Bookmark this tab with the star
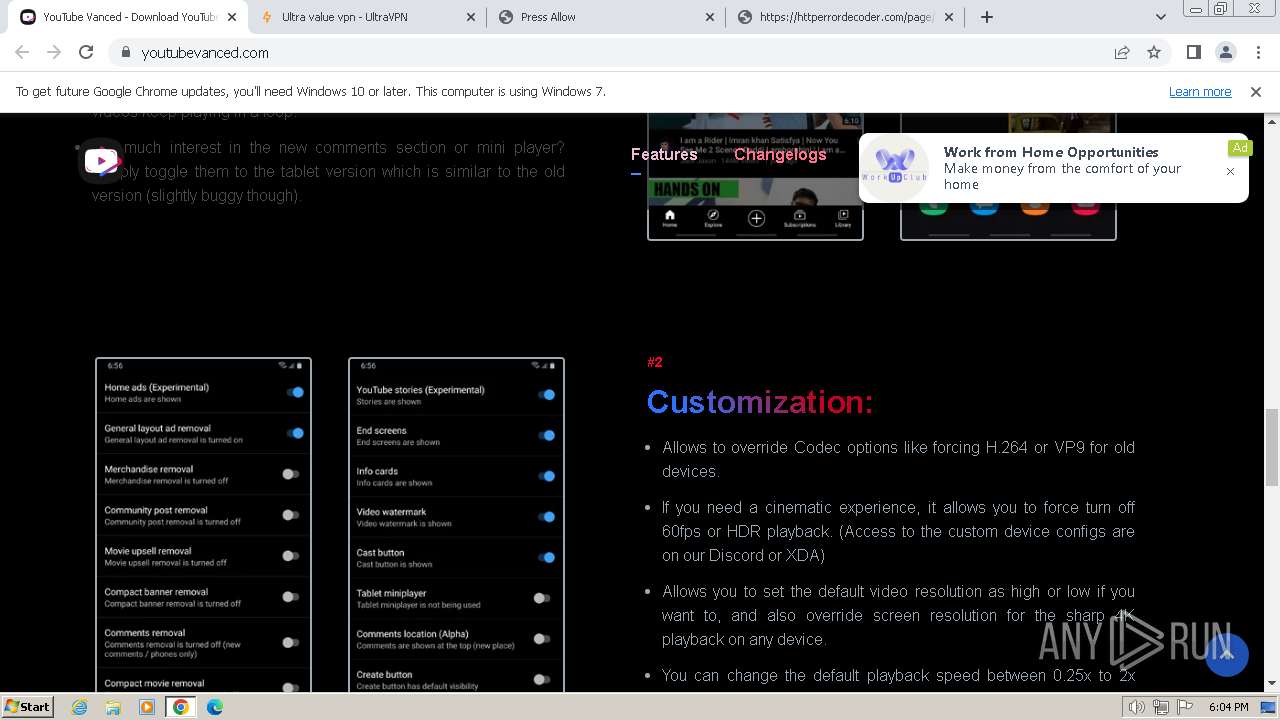The height and width of the screenshot is (720, 1280). pos(1154,52)
